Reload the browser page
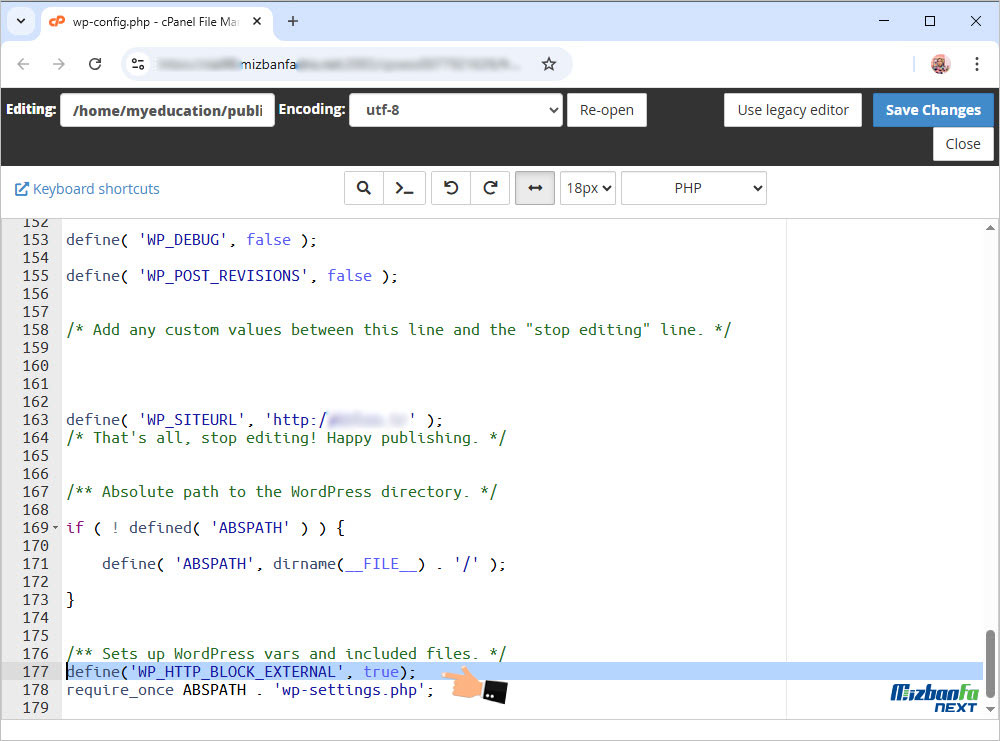The height and width of the screenshot is (741, 1000). pos(95,64)
